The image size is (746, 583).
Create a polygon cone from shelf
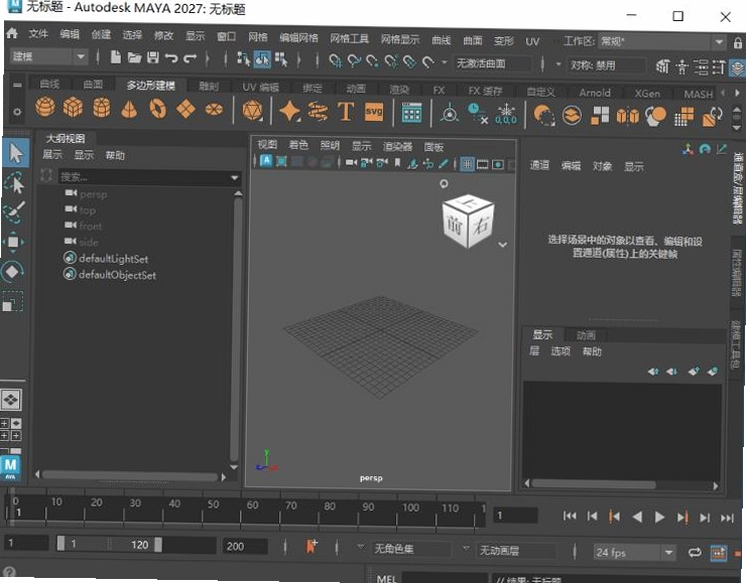click(x=129, y=109)
